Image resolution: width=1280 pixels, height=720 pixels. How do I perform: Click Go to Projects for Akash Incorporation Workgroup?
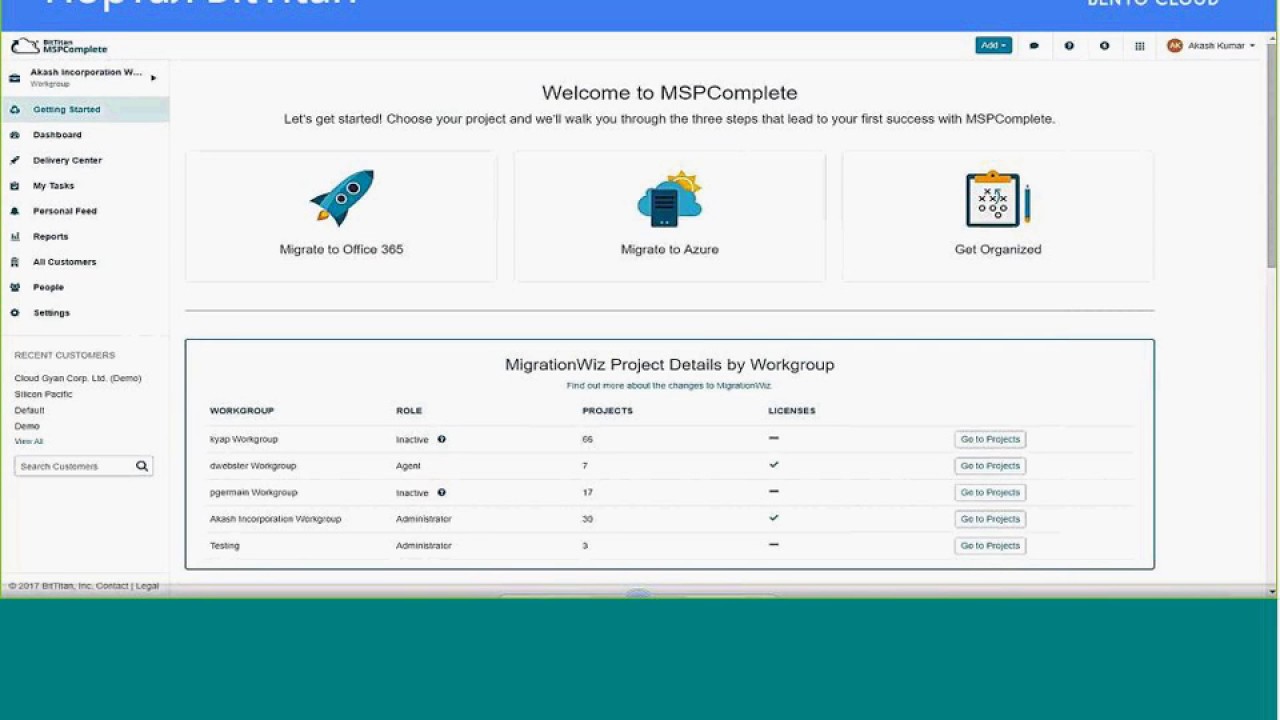point(990,519)
